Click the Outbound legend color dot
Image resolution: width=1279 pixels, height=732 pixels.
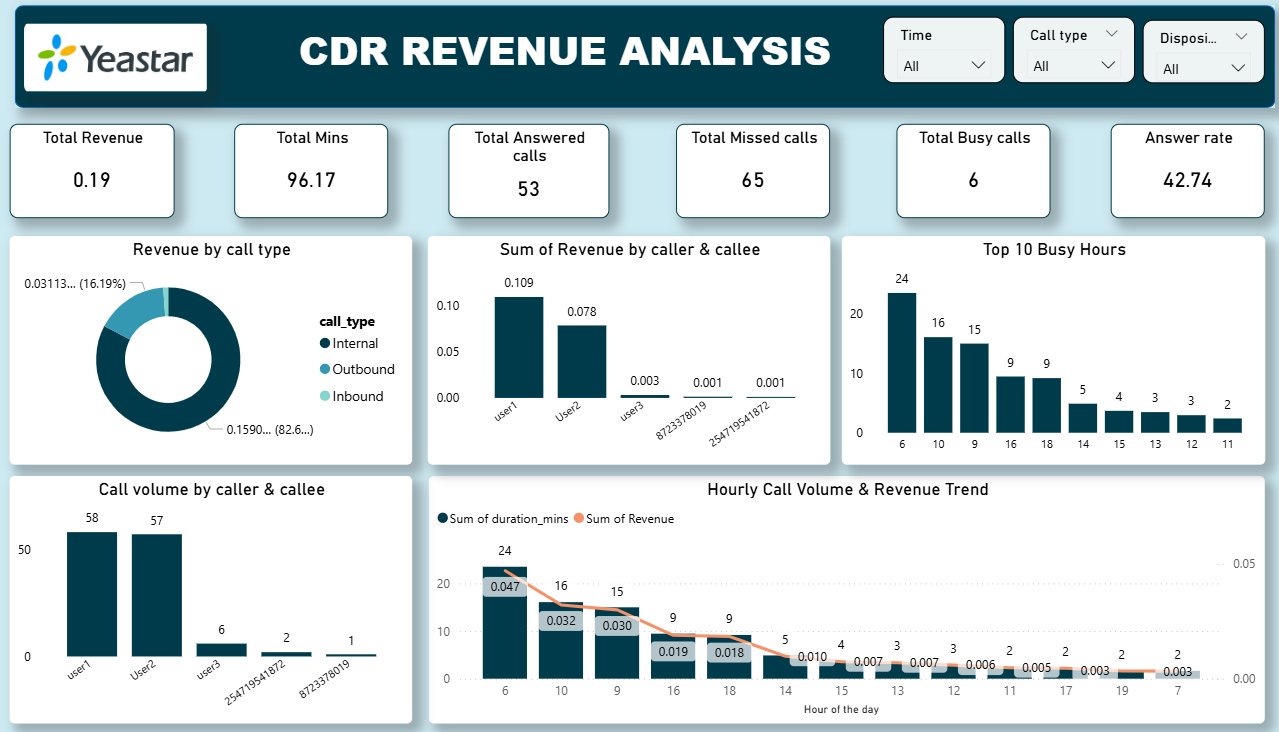(x=325, y=370)
